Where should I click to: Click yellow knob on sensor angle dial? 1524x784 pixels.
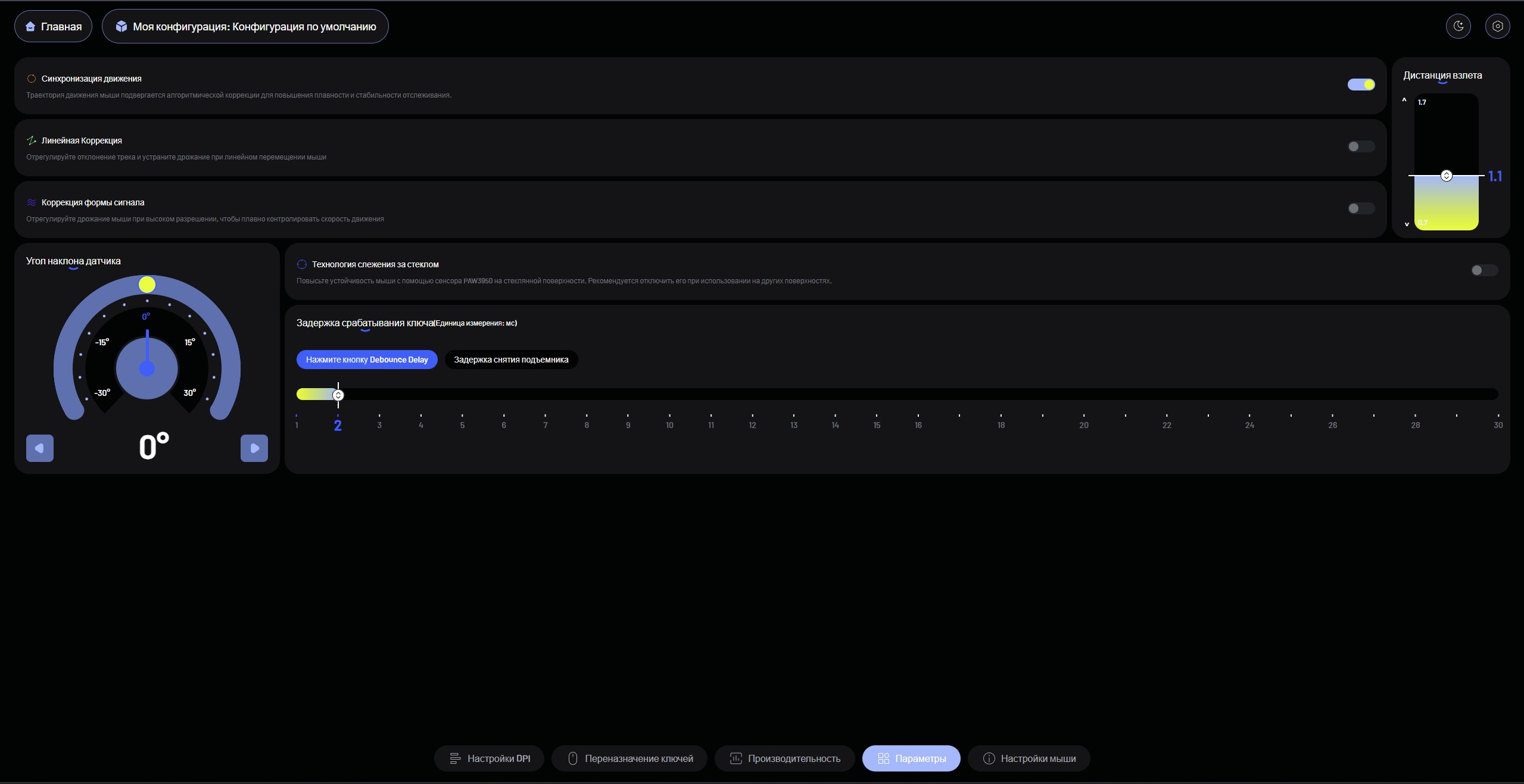(x=147, y=285)
